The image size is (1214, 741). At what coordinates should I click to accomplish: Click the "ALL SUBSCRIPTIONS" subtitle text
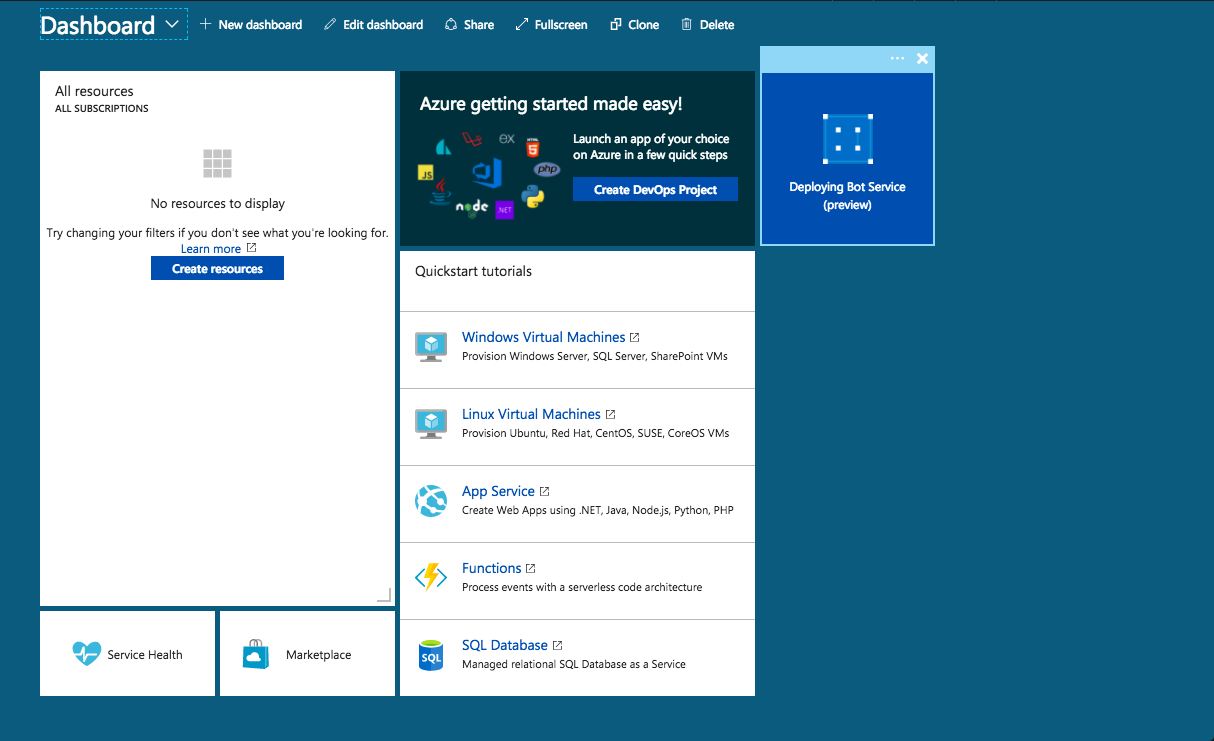(x=102, y=109)
